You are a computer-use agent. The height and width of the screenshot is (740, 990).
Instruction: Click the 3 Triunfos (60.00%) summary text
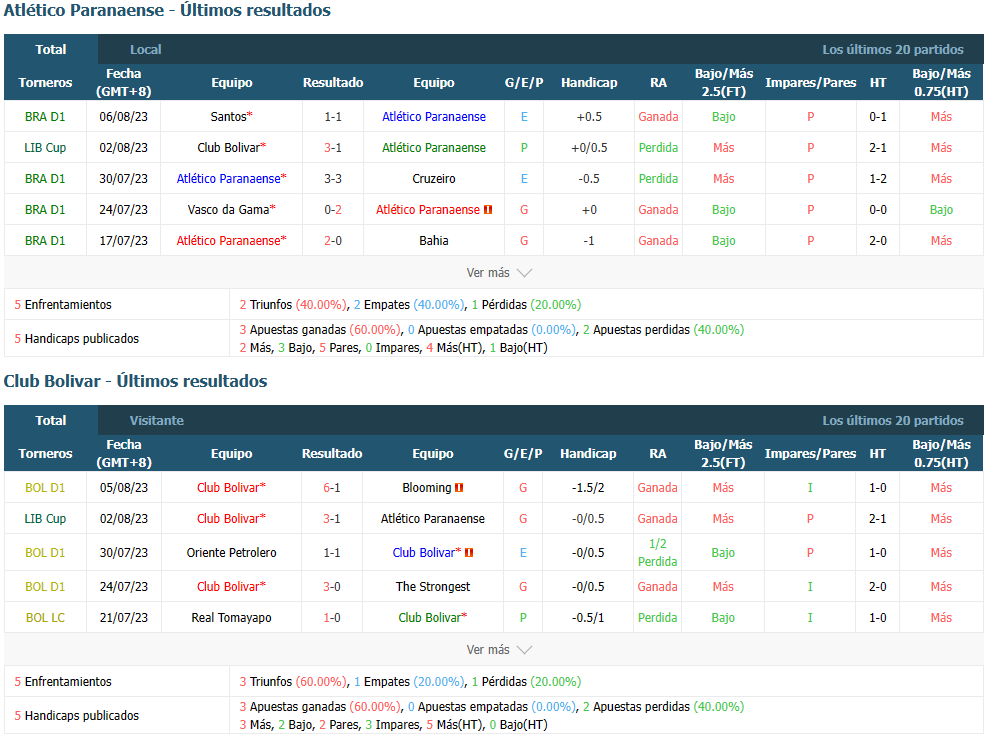point(293,681)
